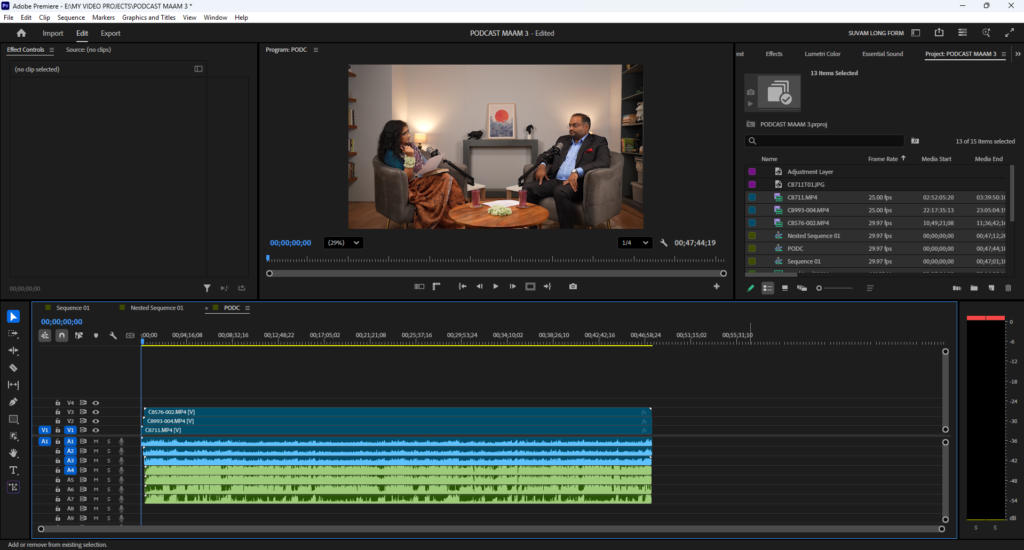1024x550 pixels.
Task: Mute audio track A1
Action: (x=95, y=442)
